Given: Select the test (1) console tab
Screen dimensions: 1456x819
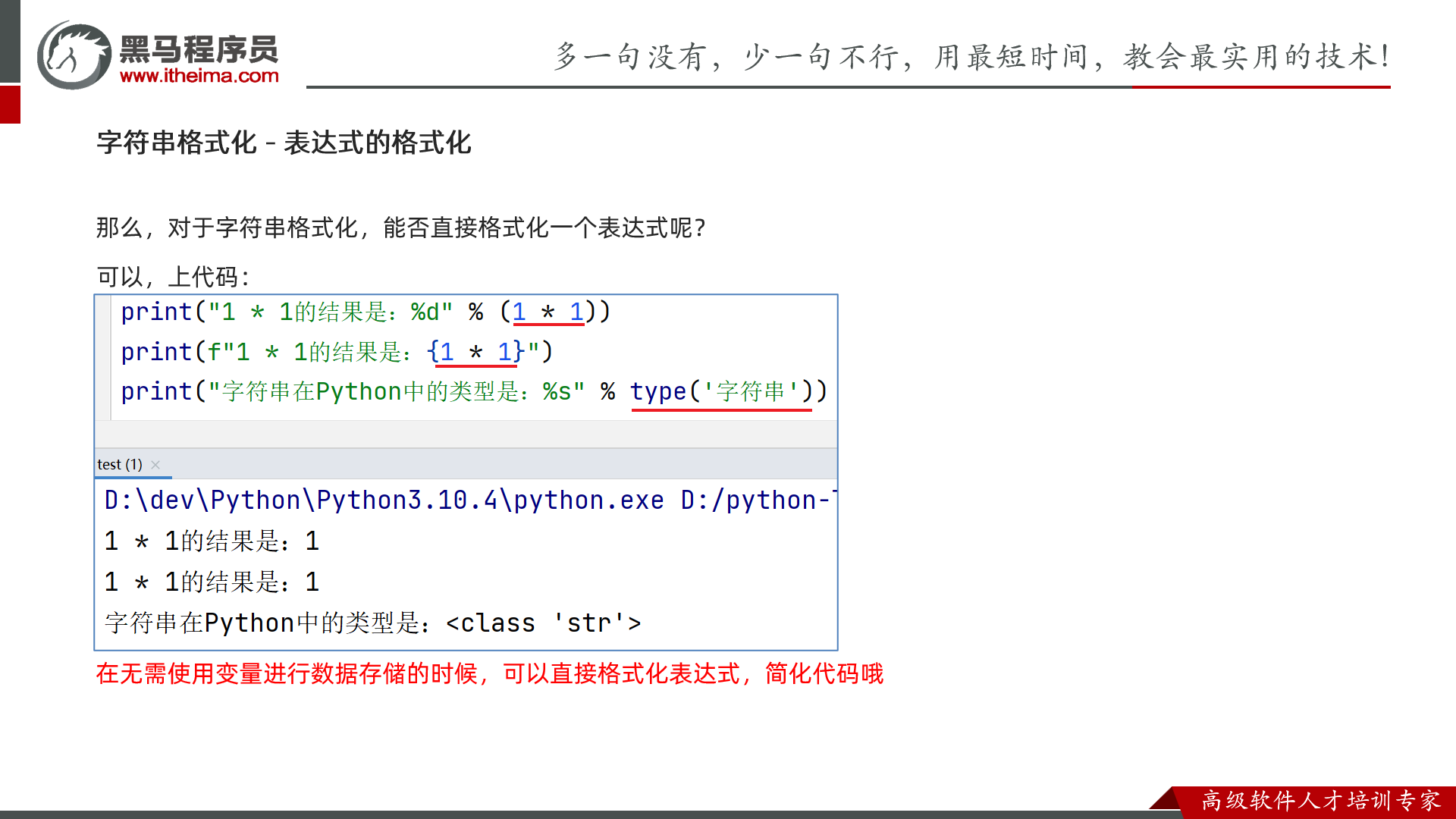Looking at the screenshot, I should pos(119,464).
